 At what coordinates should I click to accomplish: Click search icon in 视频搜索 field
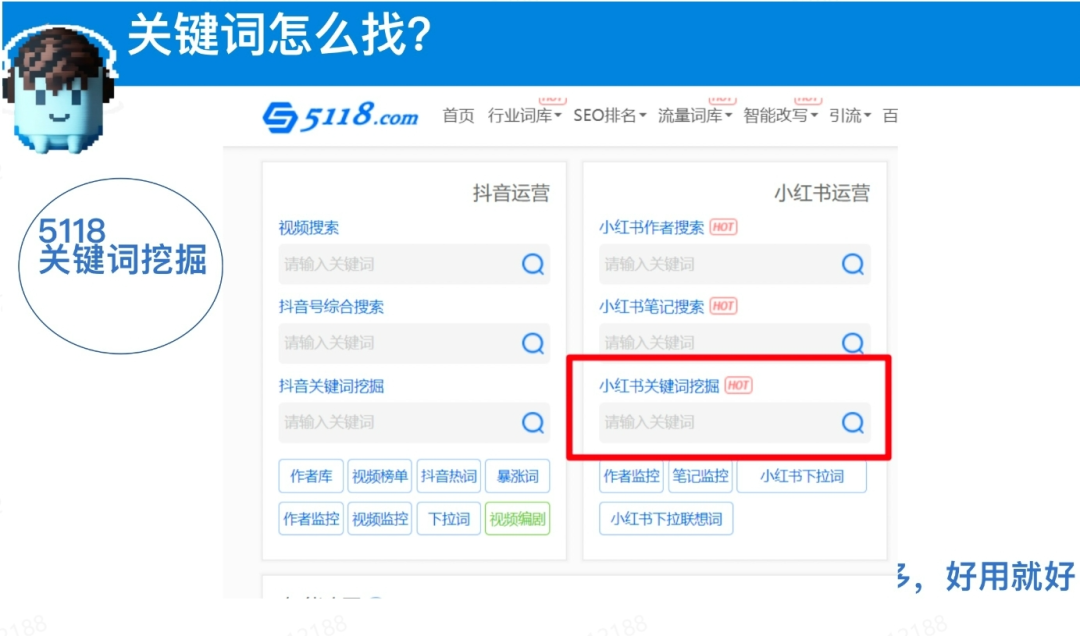coord(532,264)
